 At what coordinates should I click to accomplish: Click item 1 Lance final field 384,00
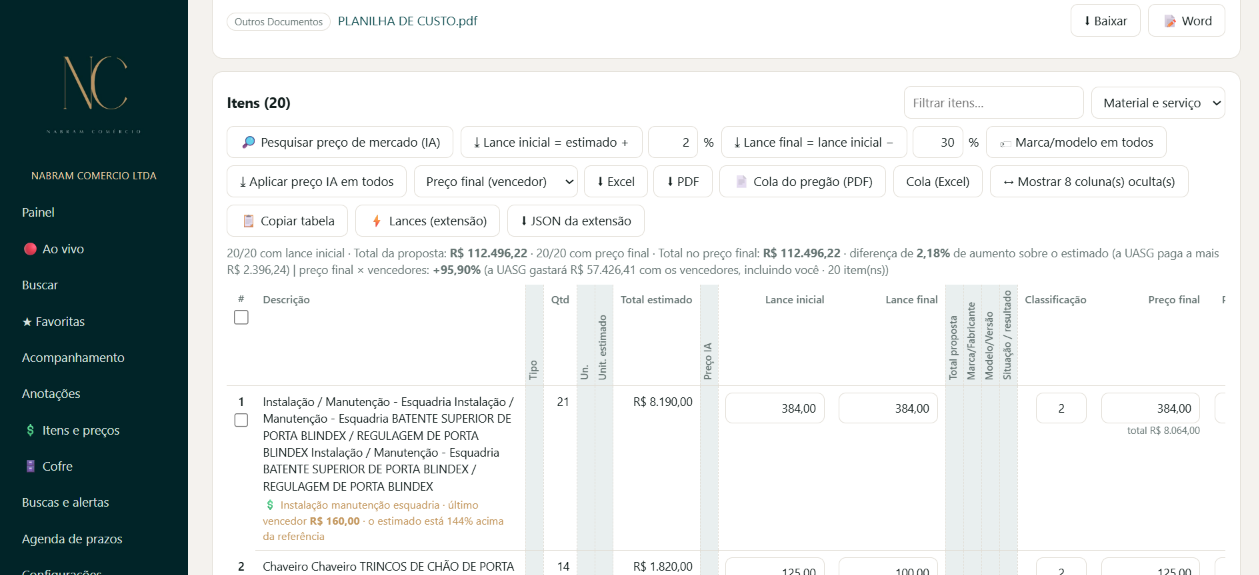[888, 408]
